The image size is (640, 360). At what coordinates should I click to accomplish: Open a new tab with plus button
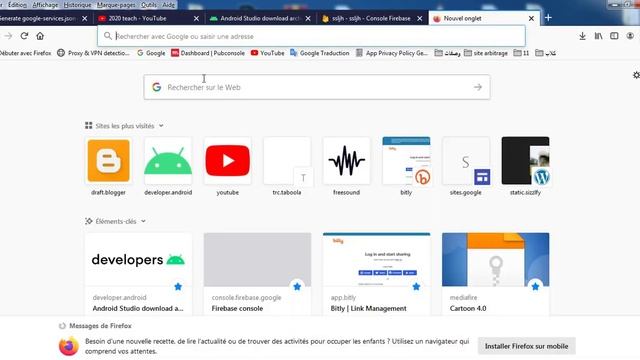(548, 18)
